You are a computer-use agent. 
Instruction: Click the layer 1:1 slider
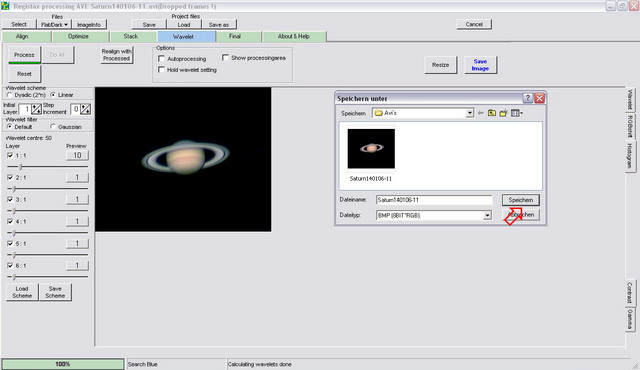[x=47, y=166]
